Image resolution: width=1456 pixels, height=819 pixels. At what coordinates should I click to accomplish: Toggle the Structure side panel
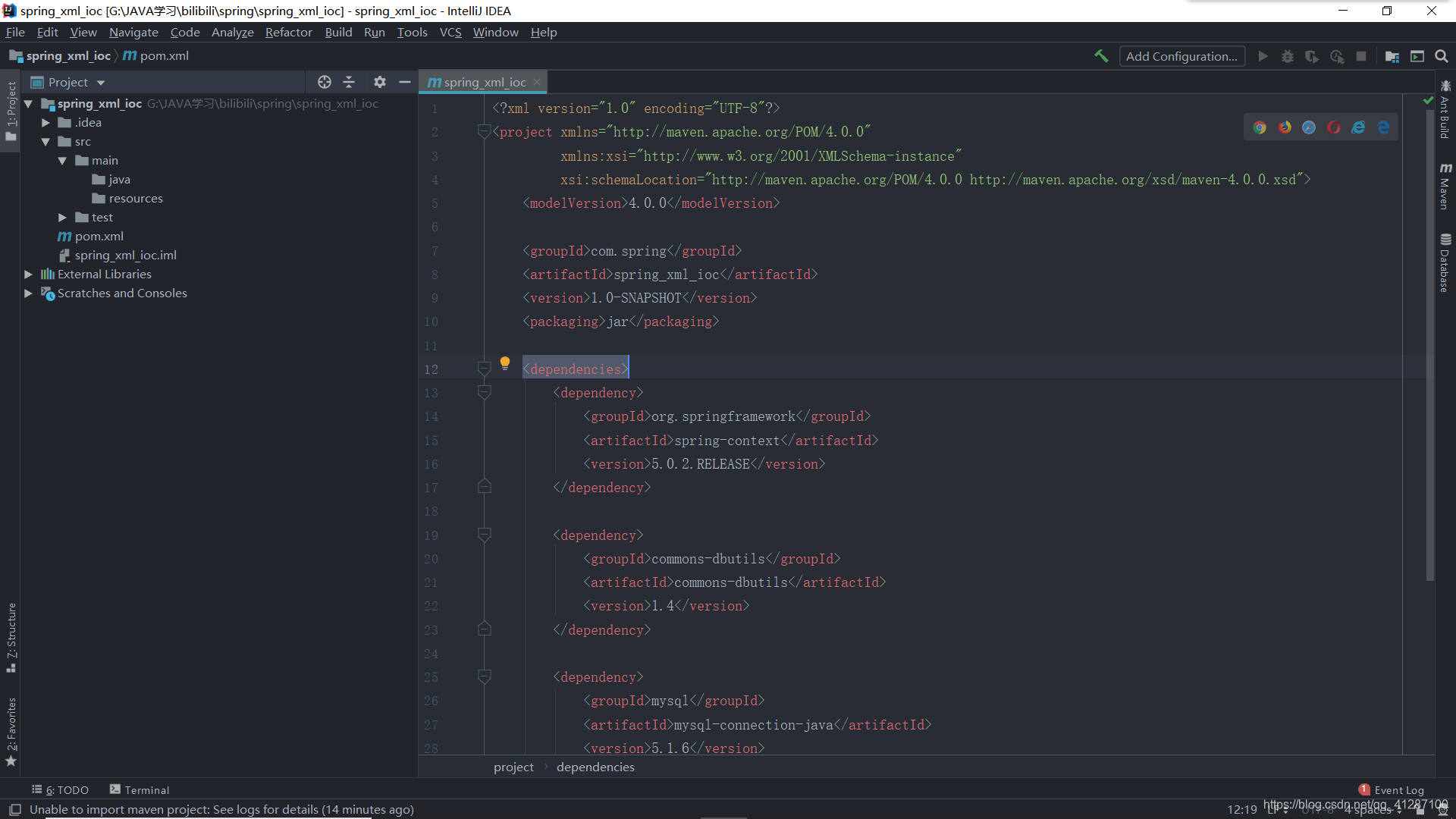pos(11,637)
